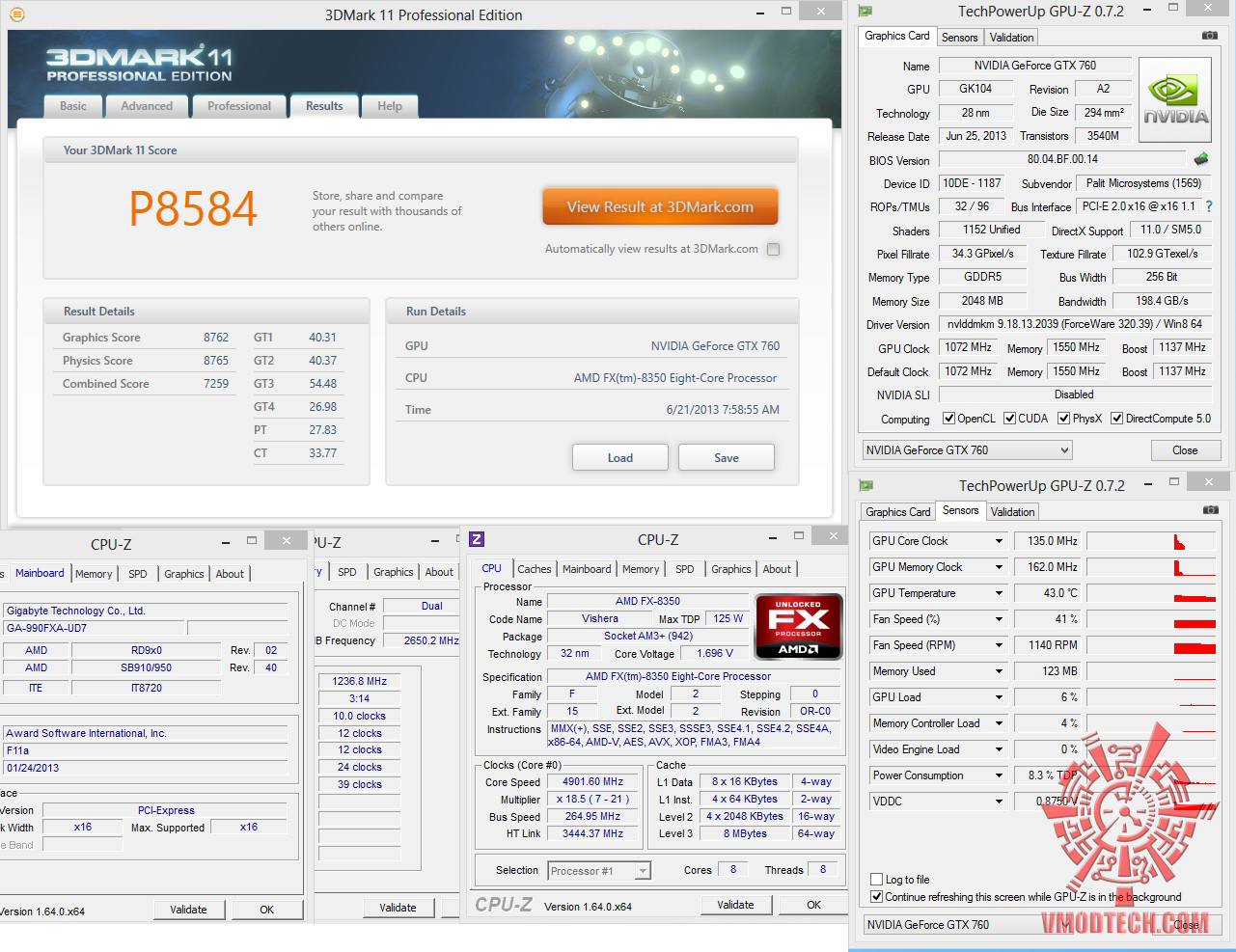Expand the GPU Temperature sensor dropdown
Image resolution: width=1236 pixels, height=952 pixels.
click(999, 594)
